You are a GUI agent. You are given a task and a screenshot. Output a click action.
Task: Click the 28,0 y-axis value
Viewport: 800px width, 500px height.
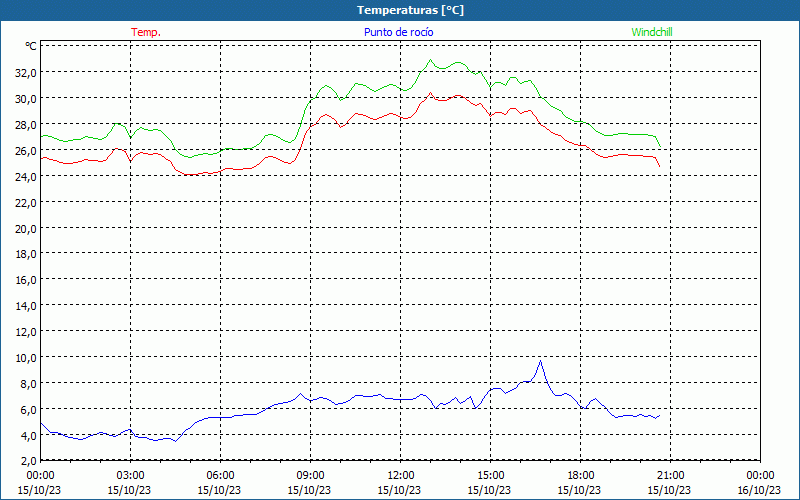click(x=26, y=124)
